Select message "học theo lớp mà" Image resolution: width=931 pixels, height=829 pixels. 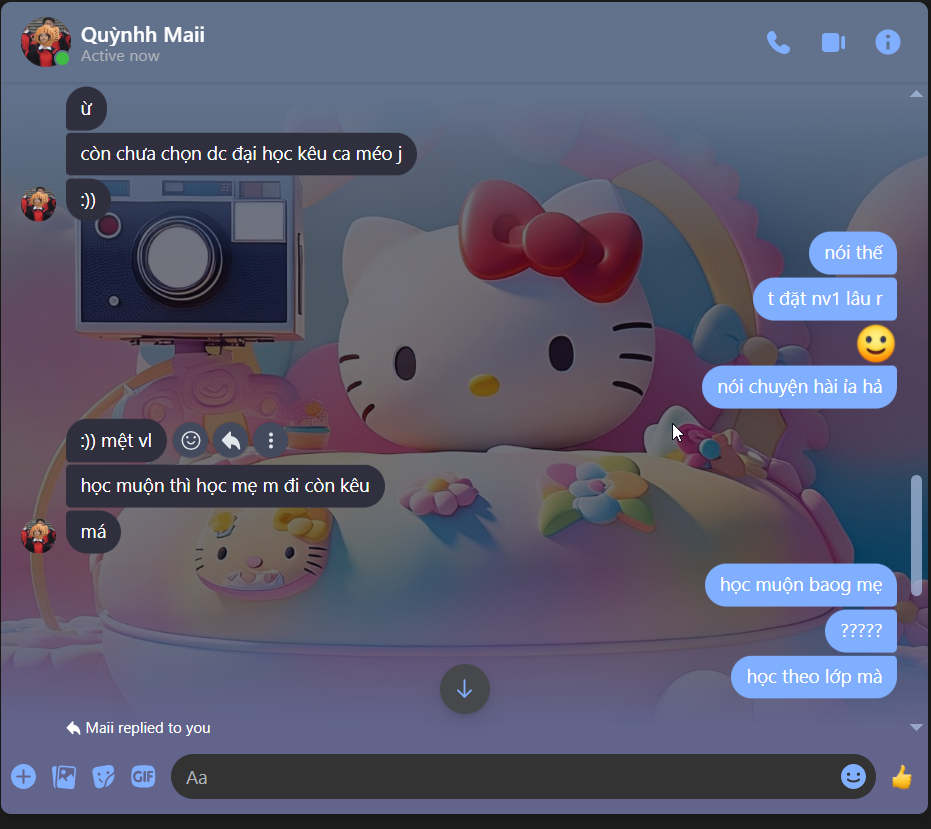coord(814,677)
